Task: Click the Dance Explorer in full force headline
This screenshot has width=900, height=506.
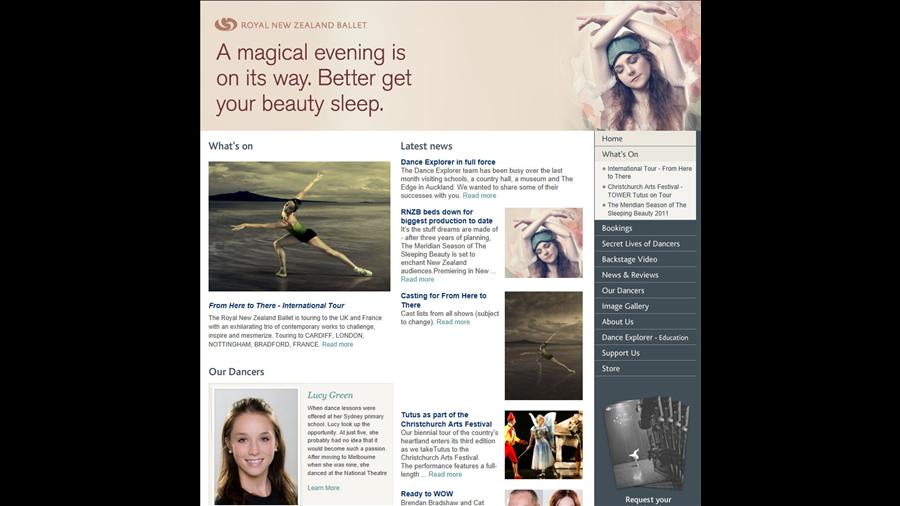Action: coord(448,162)
